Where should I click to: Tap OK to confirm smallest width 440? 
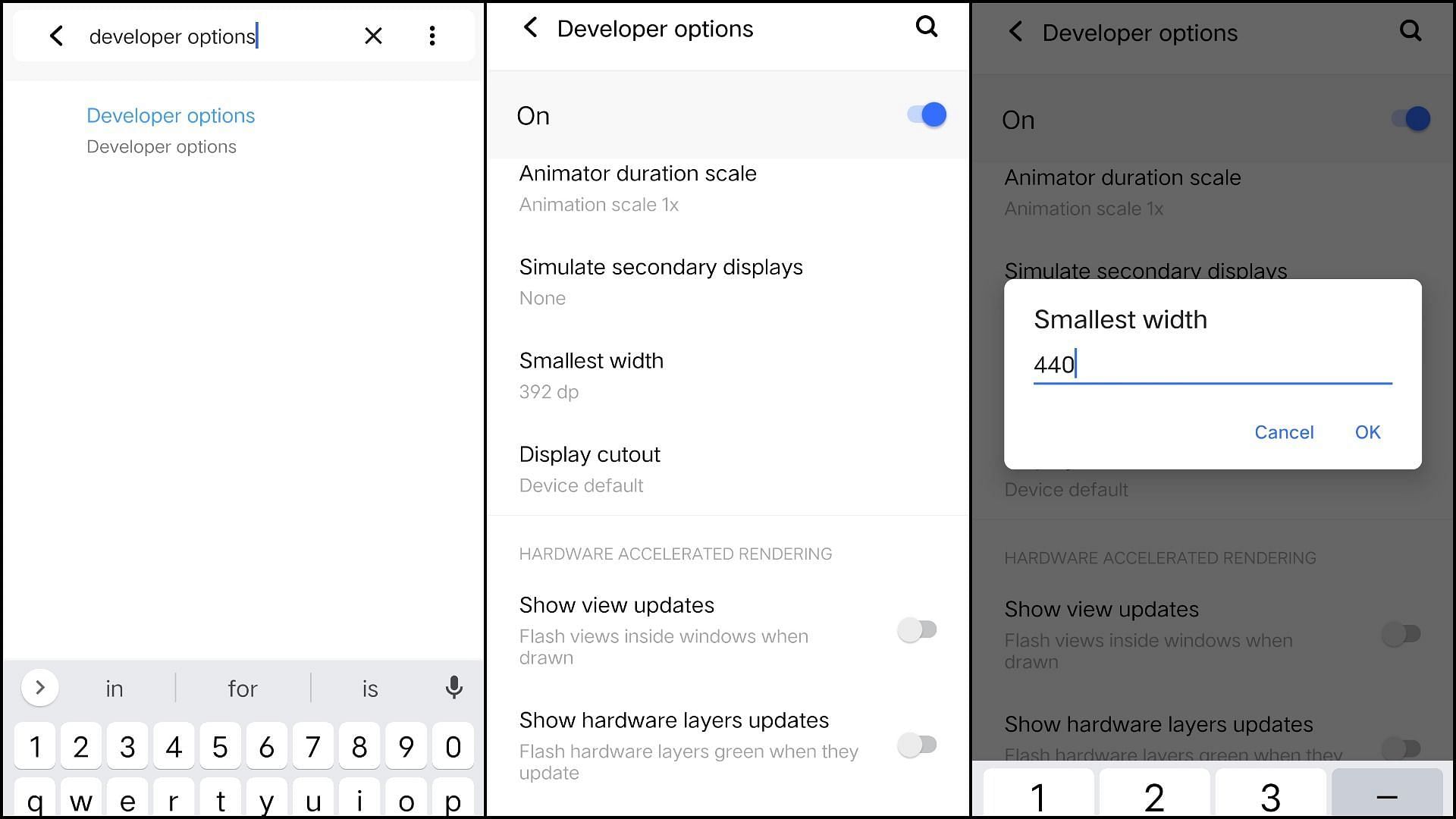(x=1367, y=432)
